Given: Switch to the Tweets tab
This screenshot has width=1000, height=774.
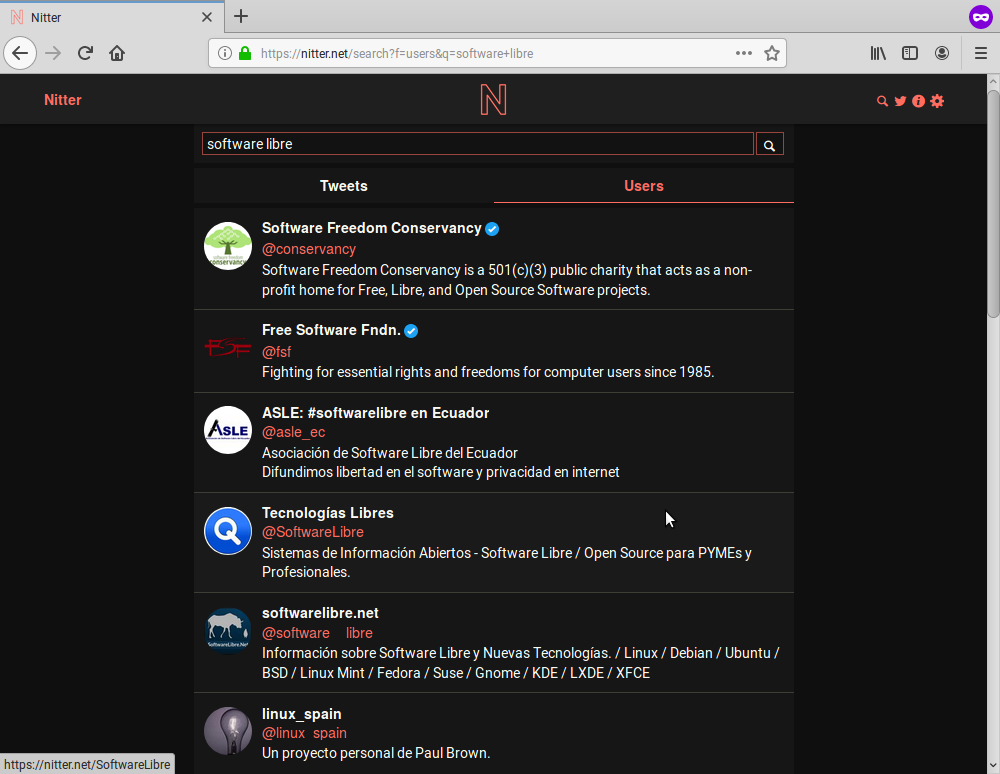Looking at the screenshot, I should (343, 186).
